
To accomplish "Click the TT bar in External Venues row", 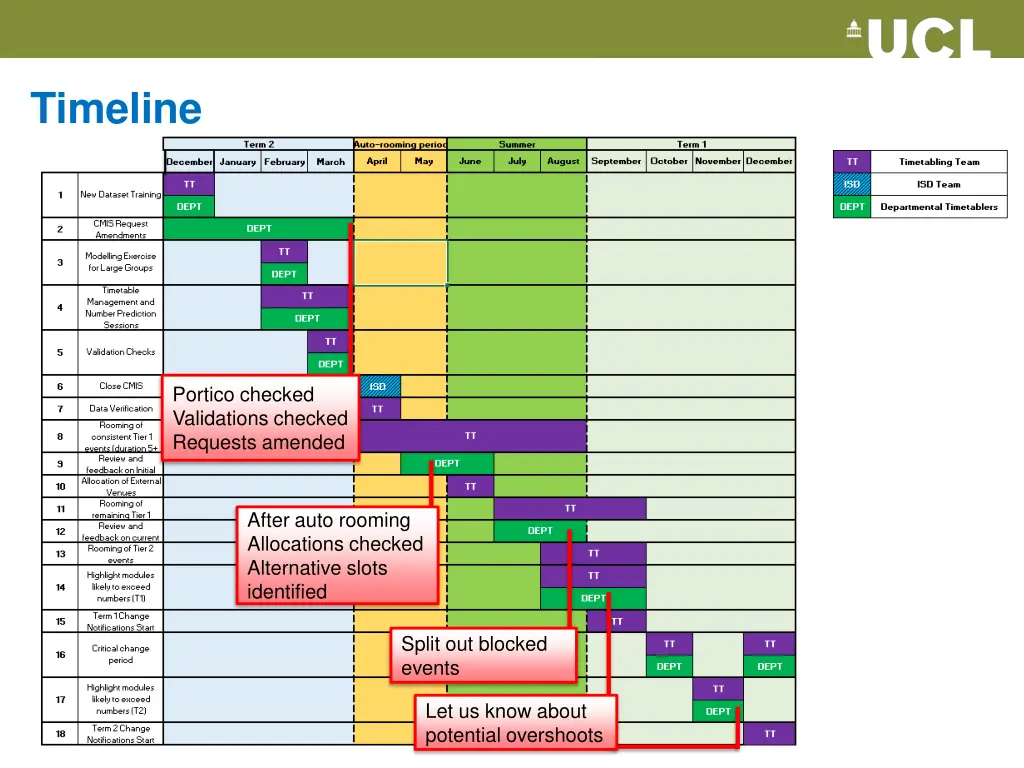I will pyautogui.click(x=470, y=487).
